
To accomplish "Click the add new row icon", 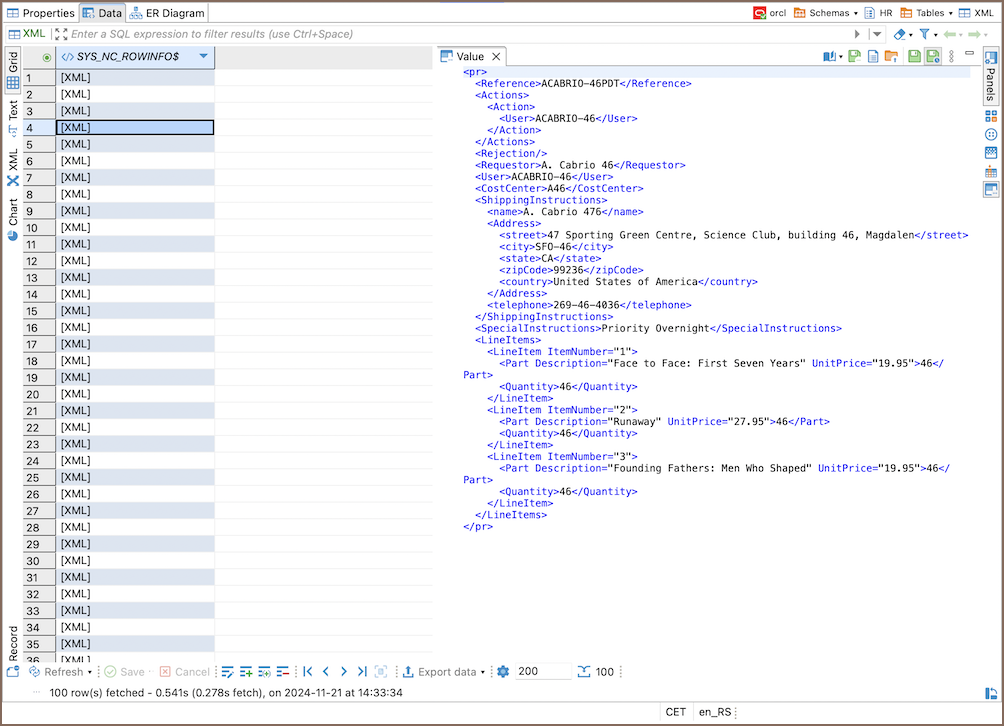I will tap(246, 672).
